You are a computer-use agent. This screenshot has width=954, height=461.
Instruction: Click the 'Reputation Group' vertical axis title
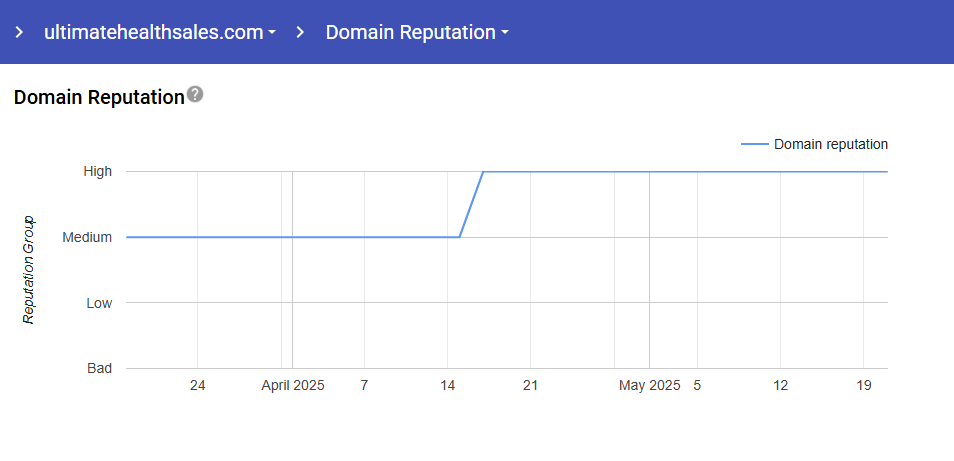pyautogui.click(x=29, y=269)
